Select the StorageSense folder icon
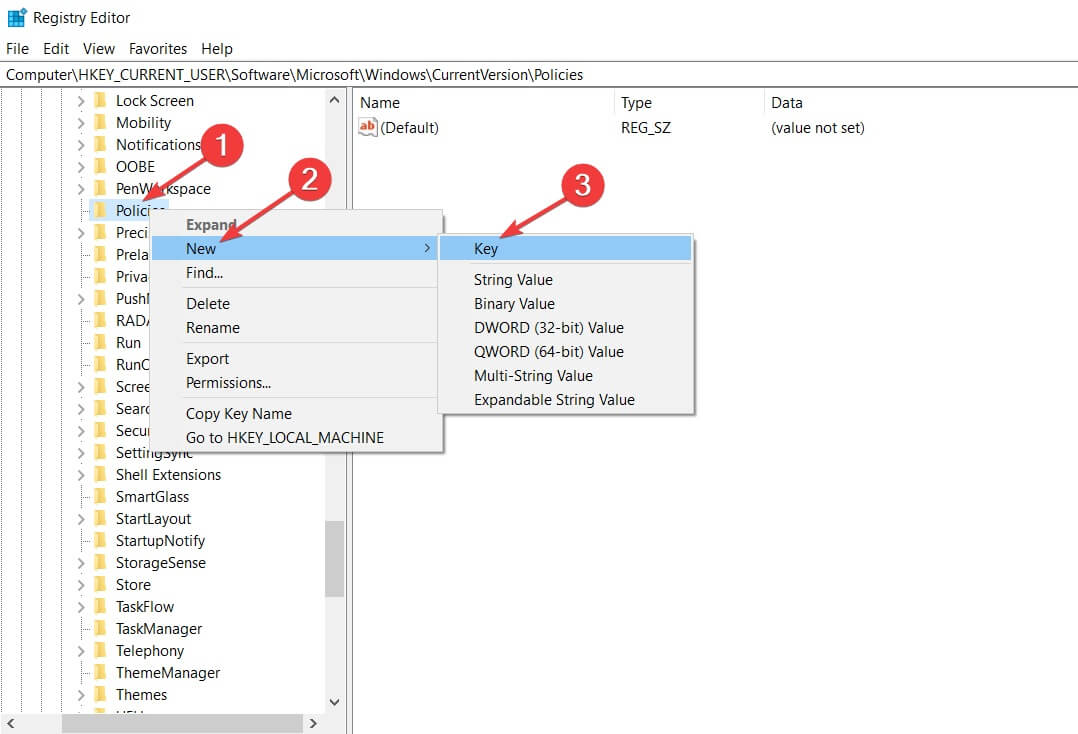The width and height of the screenshot is (1078, 734). [x=100, y=563]
